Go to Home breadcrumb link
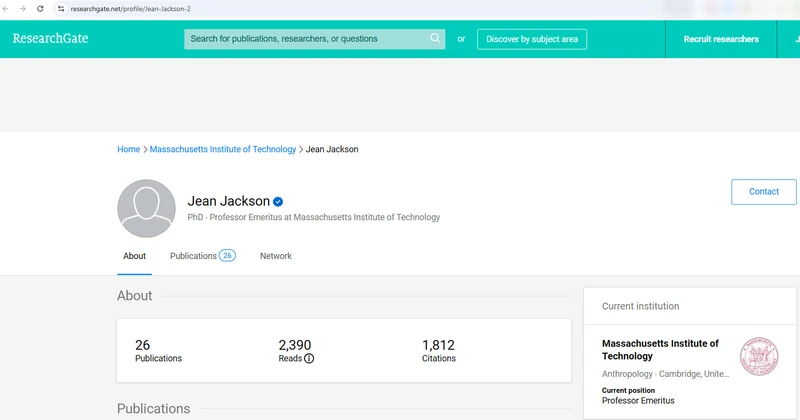 pos(129,149)
